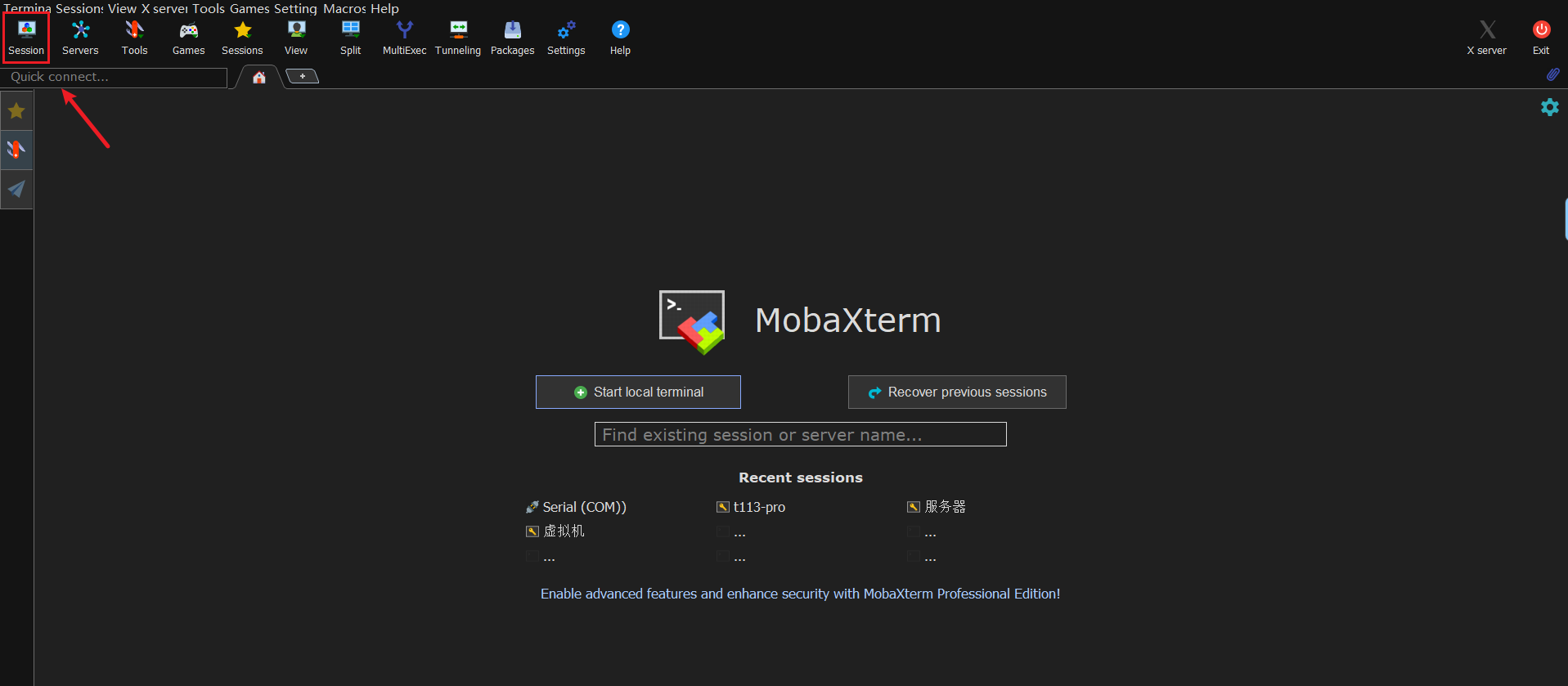The image size is (1568, 686).
Task: Launch the Games toolbar icon
Action: [x=188, y=38]
